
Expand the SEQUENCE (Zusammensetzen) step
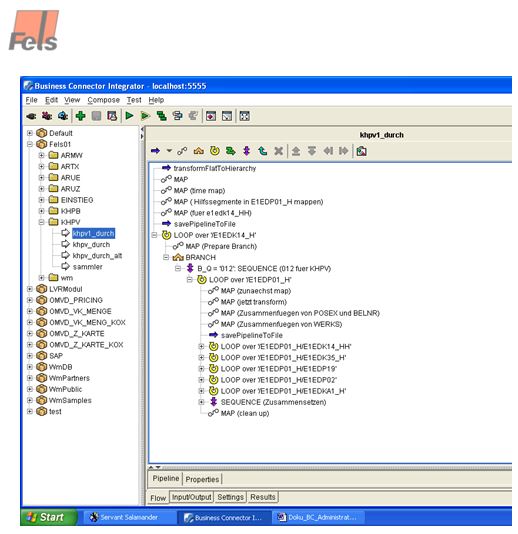[x=201, y=402]
